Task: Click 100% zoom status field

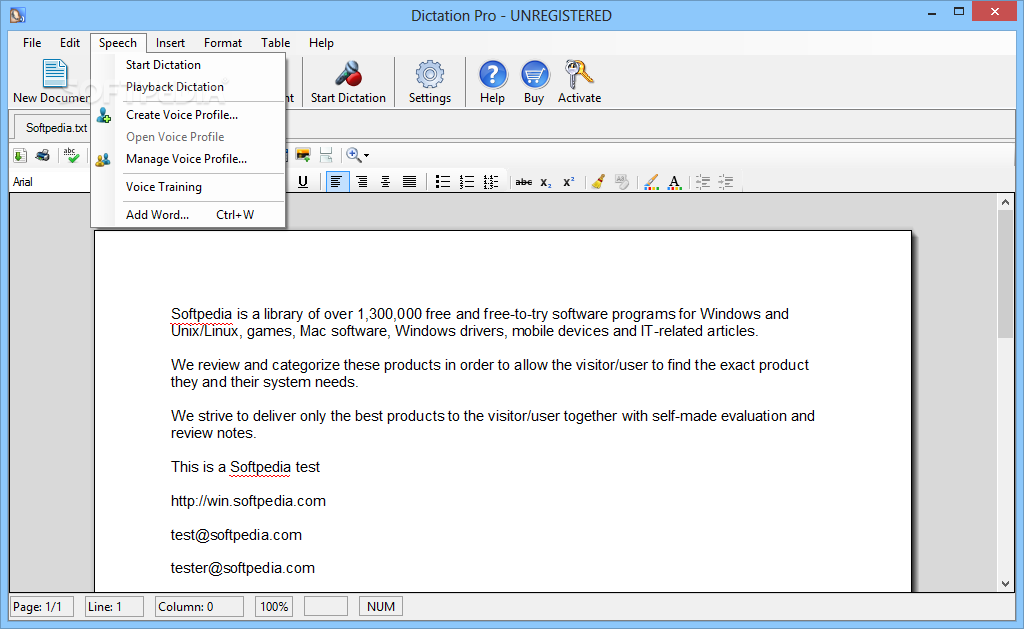Action: coord(274,607)
